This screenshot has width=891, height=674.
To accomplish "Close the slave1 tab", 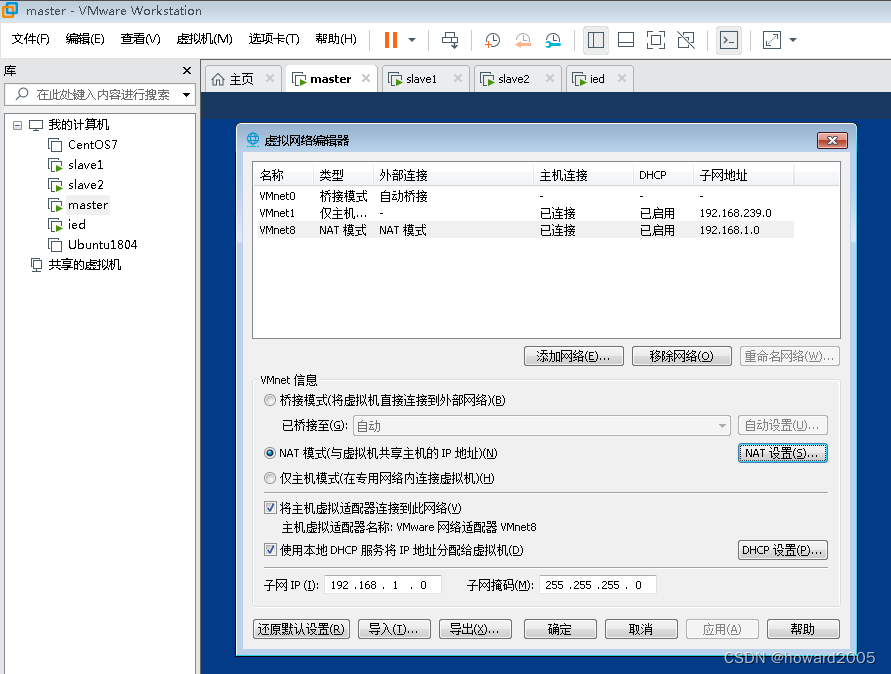I will tap(457, 78).
